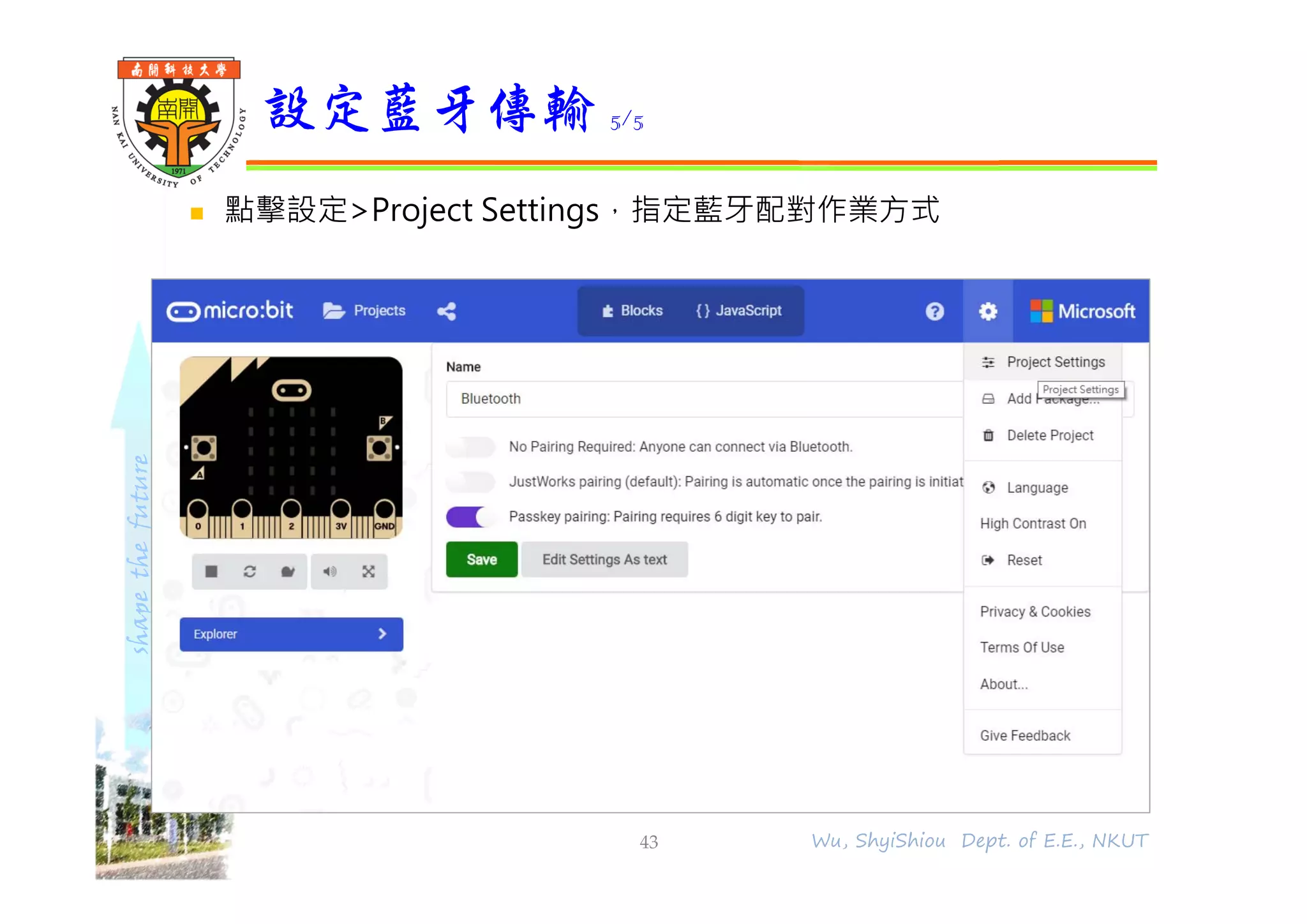Image resolution: width=1307 pixels, height=924 pixels.
Task: Select Project Settings menu entry
Action: [1043, 362]
